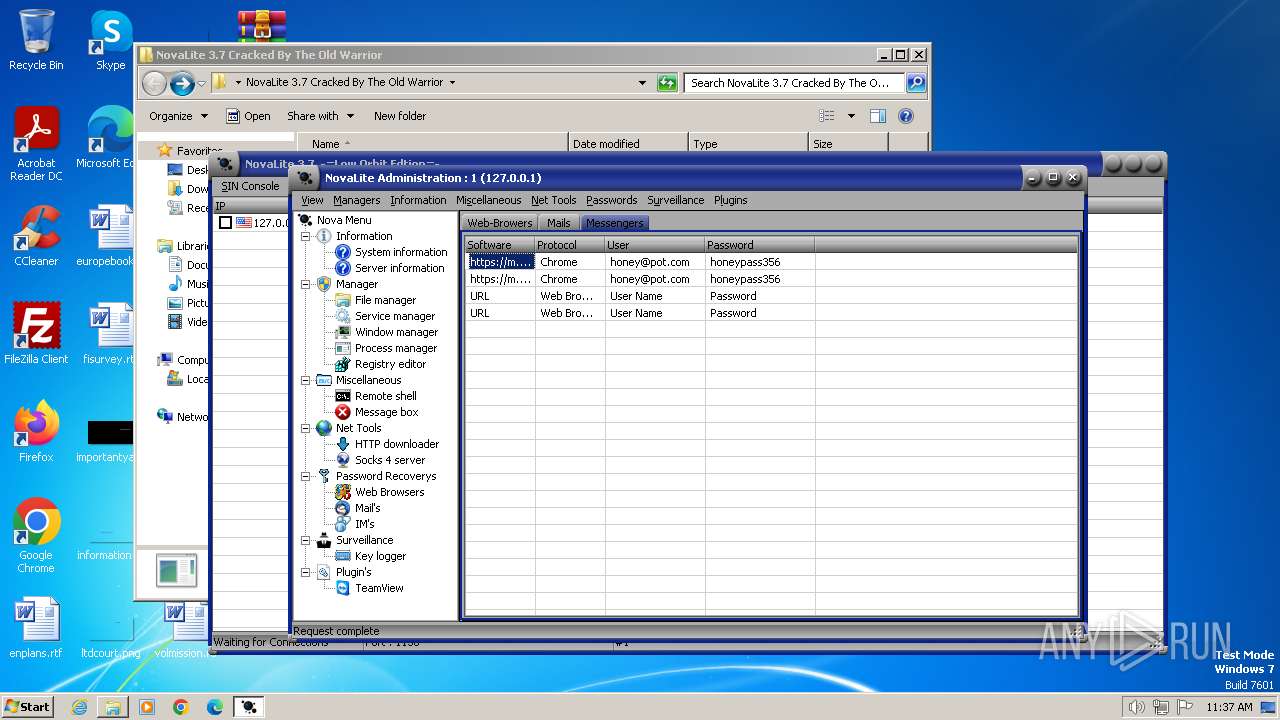1280x720 pixels.
Task: Collapse the Information tree node
Action: click(x=306, y=236)
